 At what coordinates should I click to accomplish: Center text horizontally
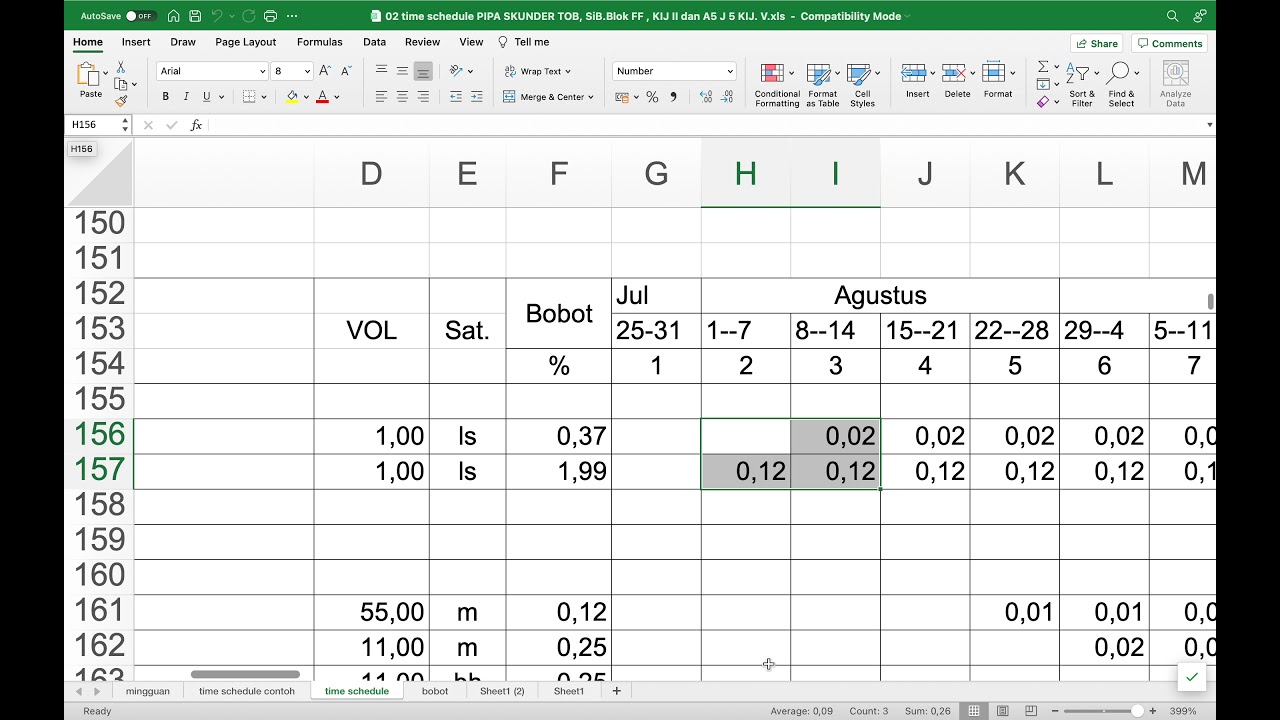pos(402,97)
